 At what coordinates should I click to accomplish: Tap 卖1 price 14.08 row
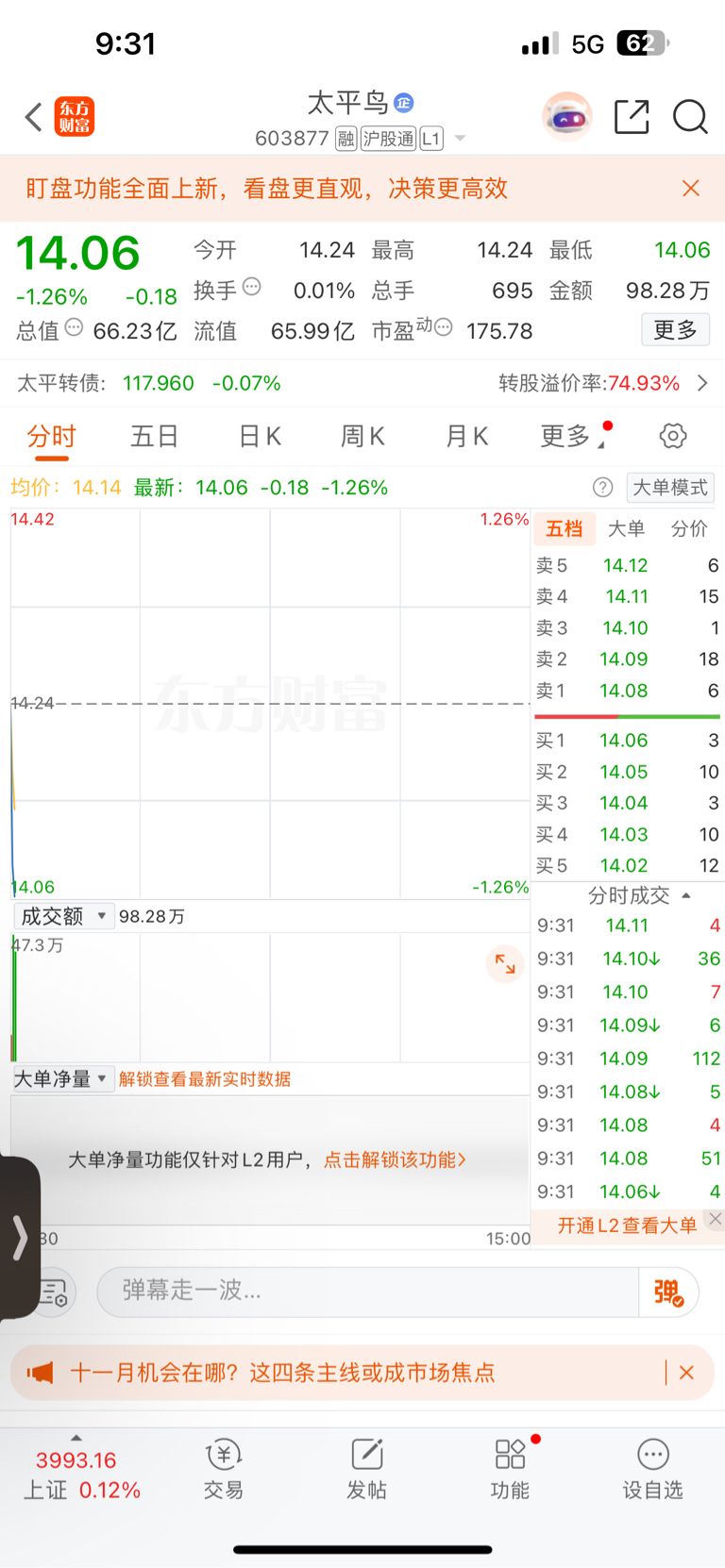click(628, 691)
